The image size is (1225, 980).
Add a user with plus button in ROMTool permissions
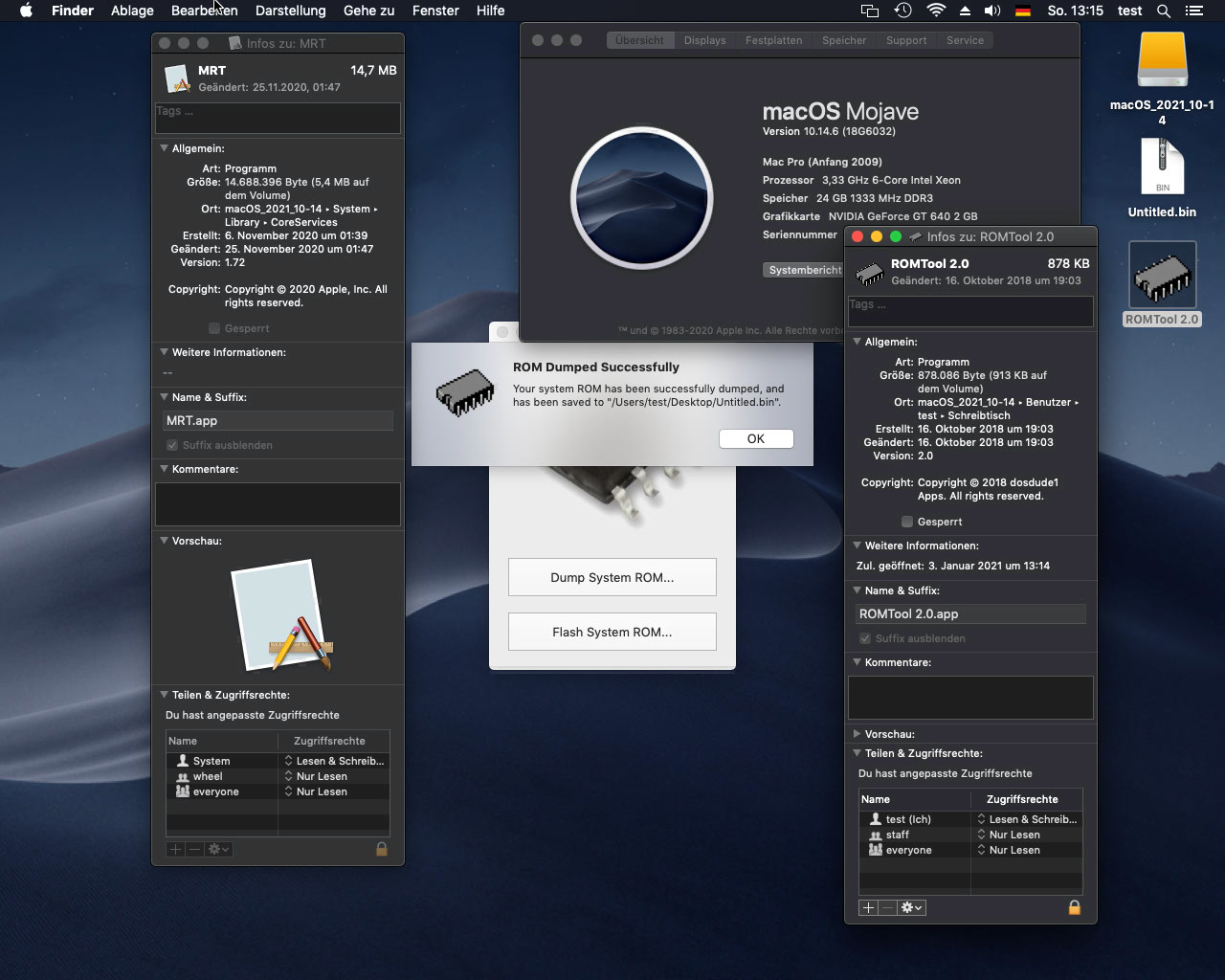tap(868, 907)
